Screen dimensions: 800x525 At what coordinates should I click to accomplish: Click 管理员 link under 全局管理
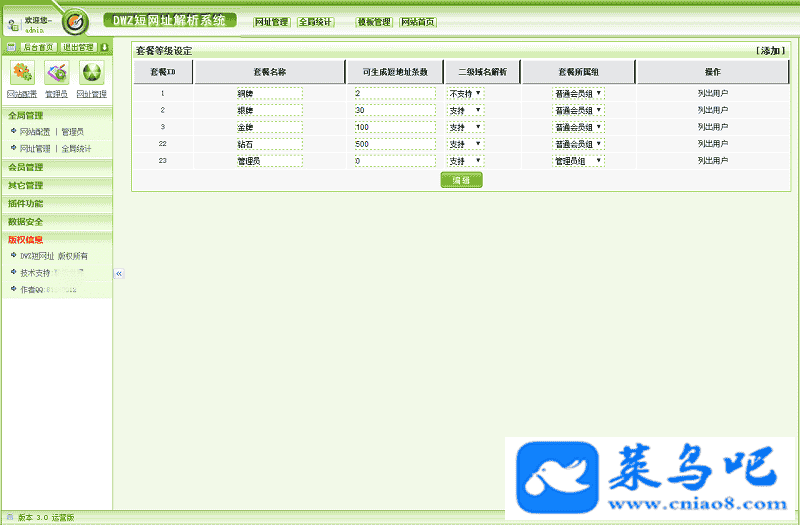click(72, 132)
